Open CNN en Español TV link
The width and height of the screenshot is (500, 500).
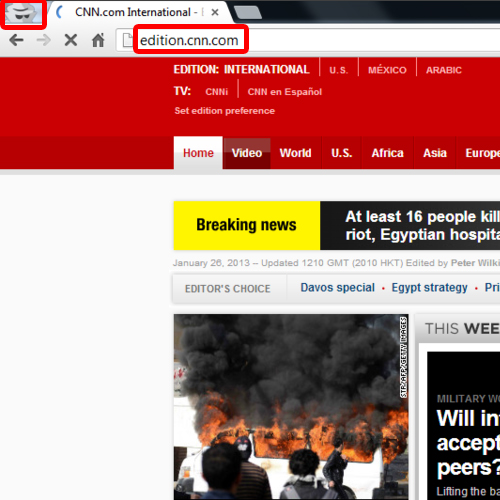(x=285, y=92)
